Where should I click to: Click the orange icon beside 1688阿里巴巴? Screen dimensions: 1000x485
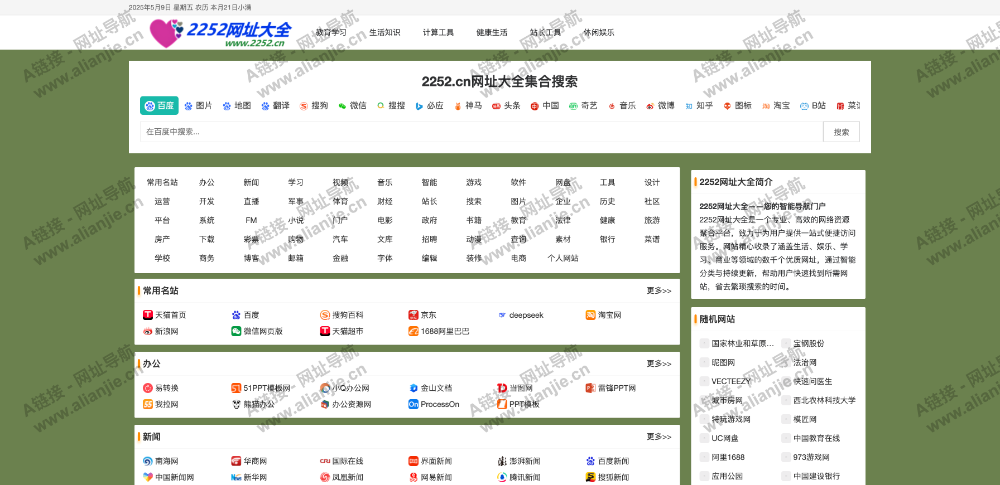[x=413, y=331]
